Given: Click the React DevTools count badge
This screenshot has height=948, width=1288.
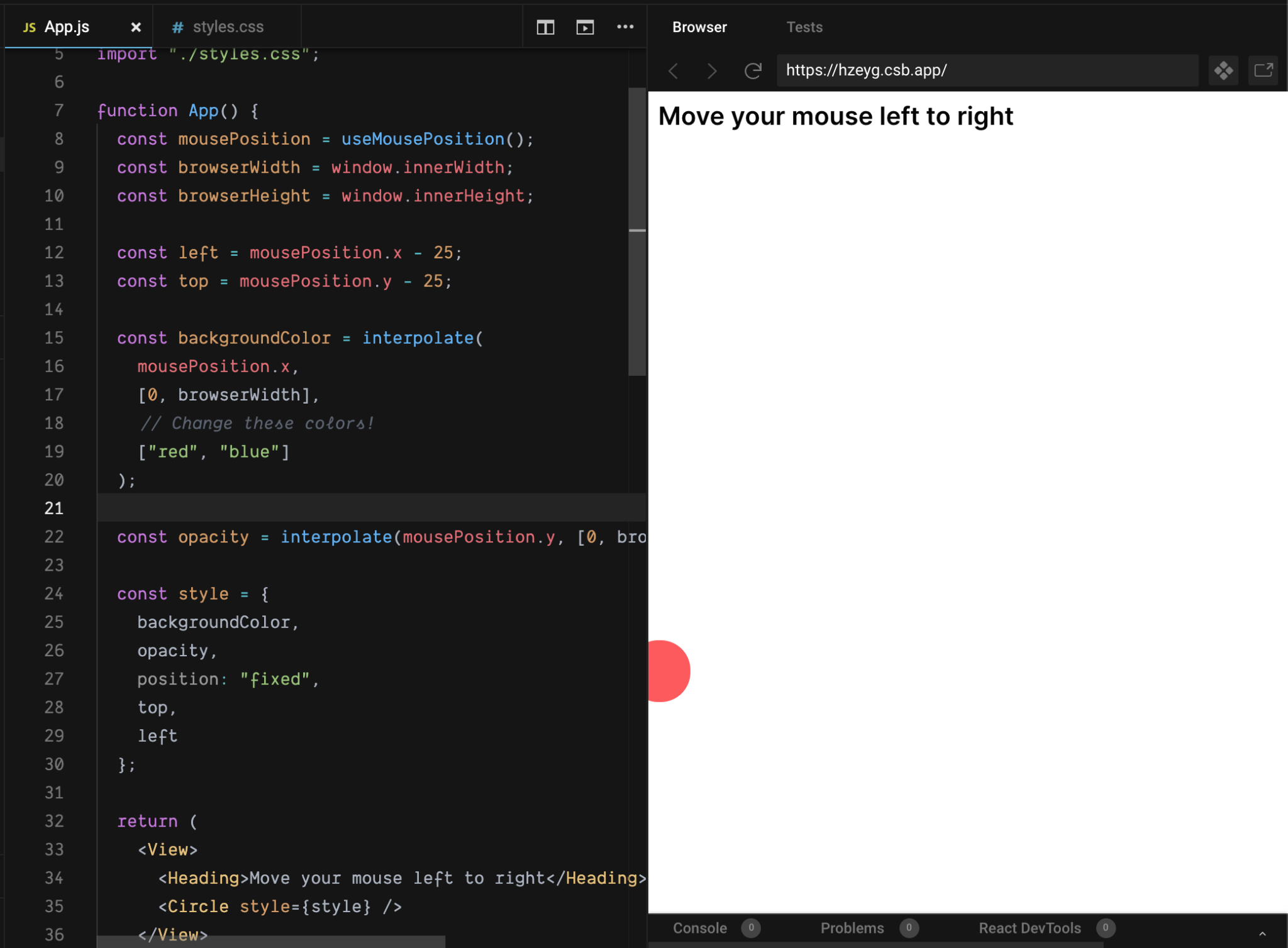Looking at the screenshot, I should pyautogui.click(x=1105, y=928).
